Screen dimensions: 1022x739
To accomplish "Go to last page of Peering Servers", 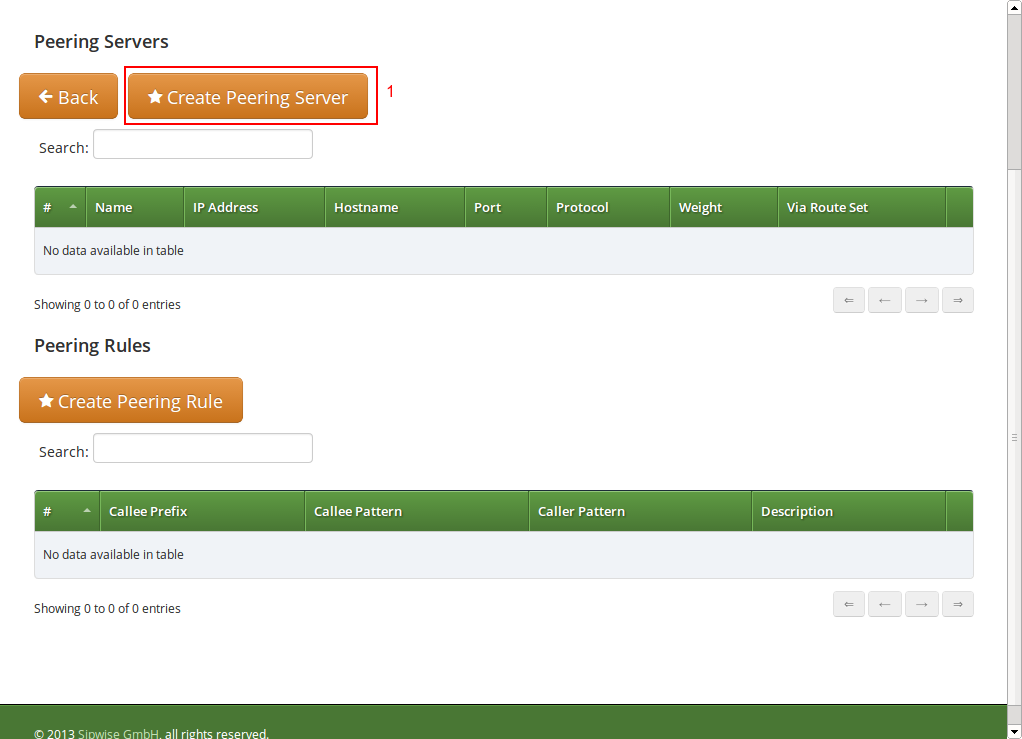I will pyautogui.click(x=957, y=300).
